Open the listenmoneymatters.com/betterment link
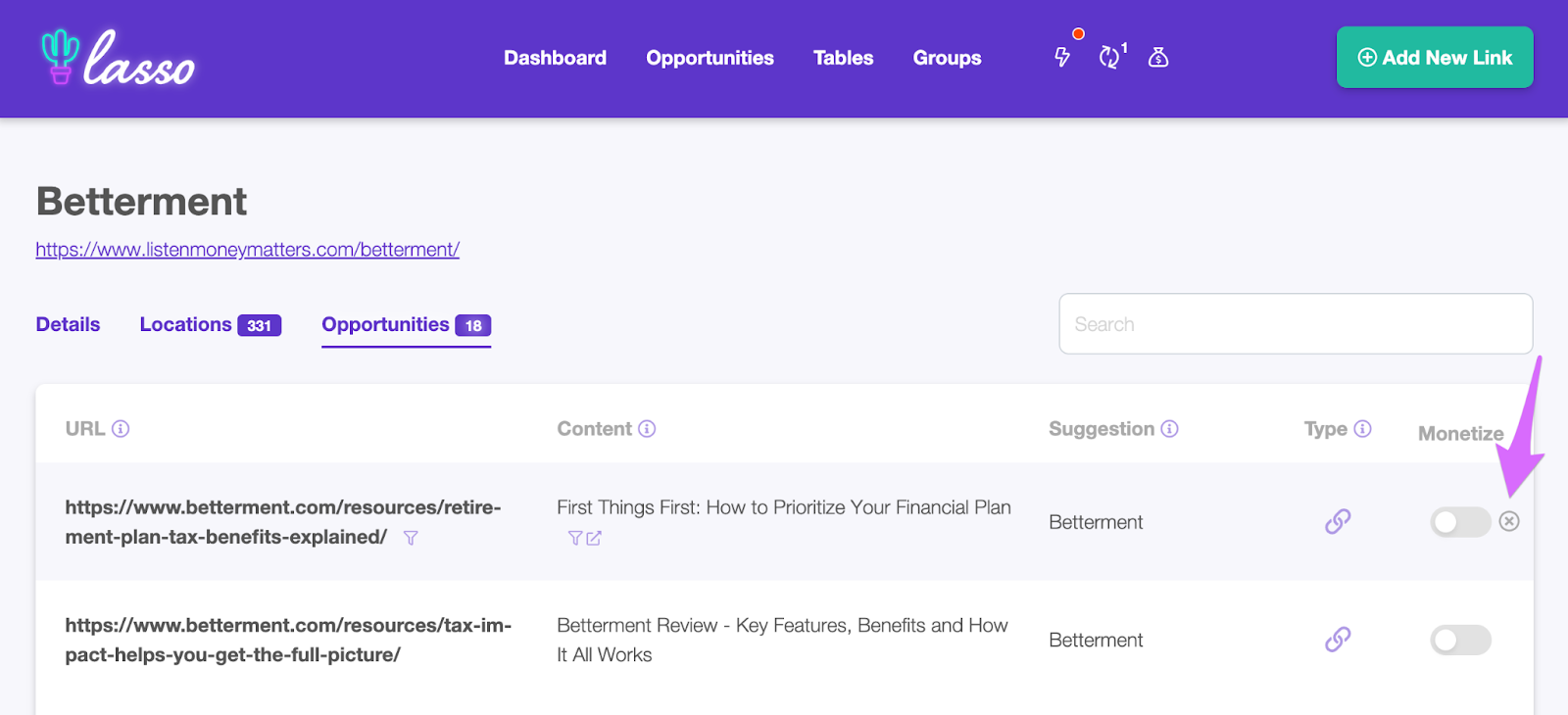 pyautogui.click(x=248, y=250)
